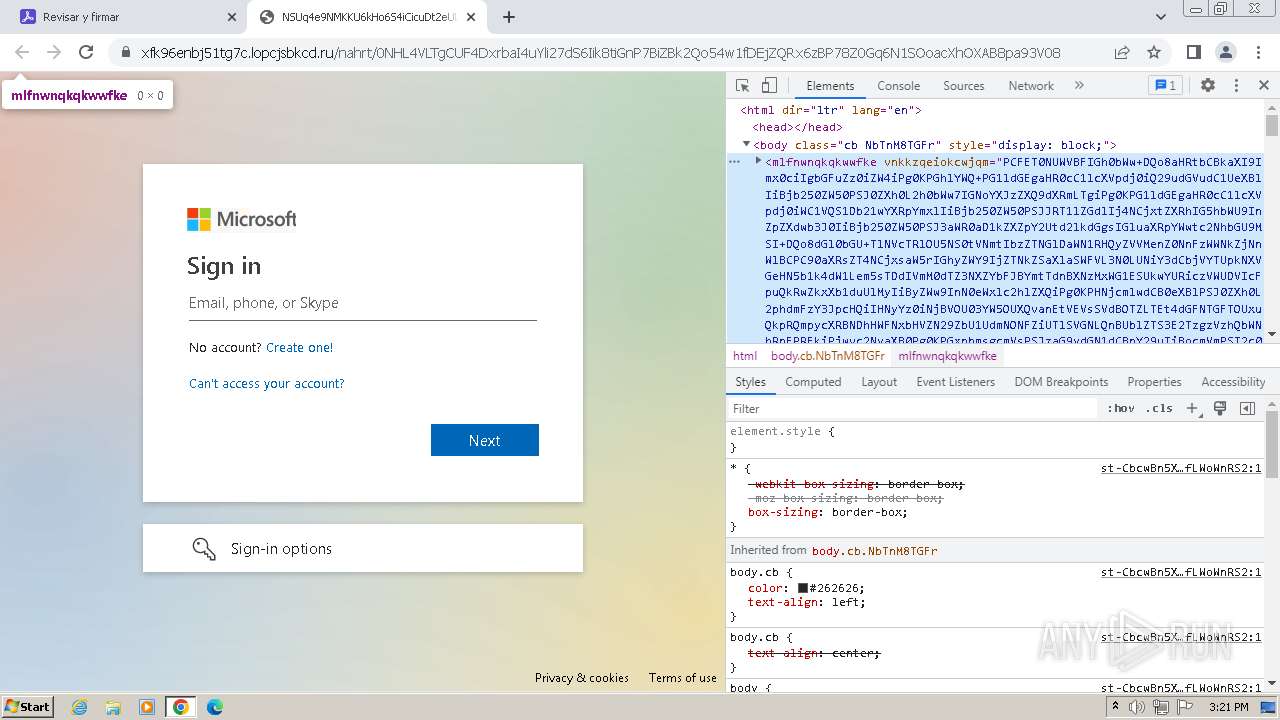Click the #262626 color swatch

pyautogui.click(x=802, y=588)
